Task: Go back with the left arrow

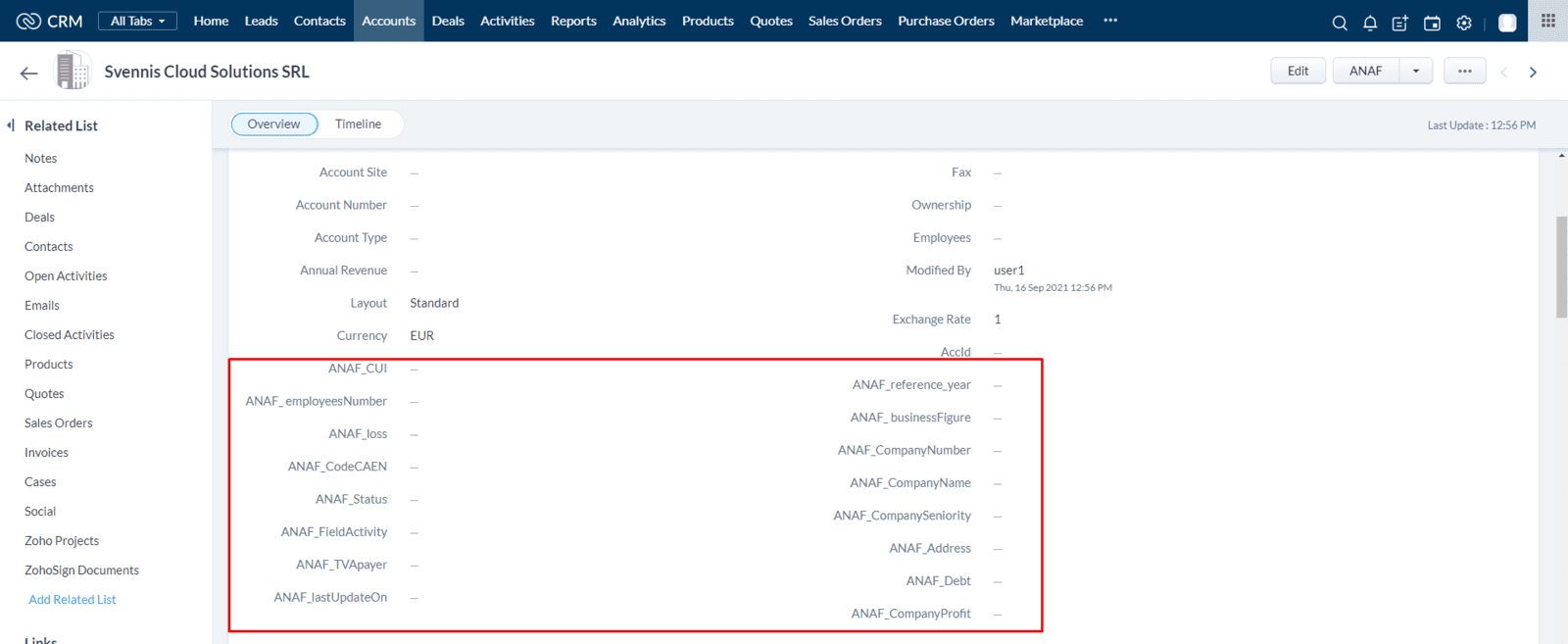Action: point(28,72)
